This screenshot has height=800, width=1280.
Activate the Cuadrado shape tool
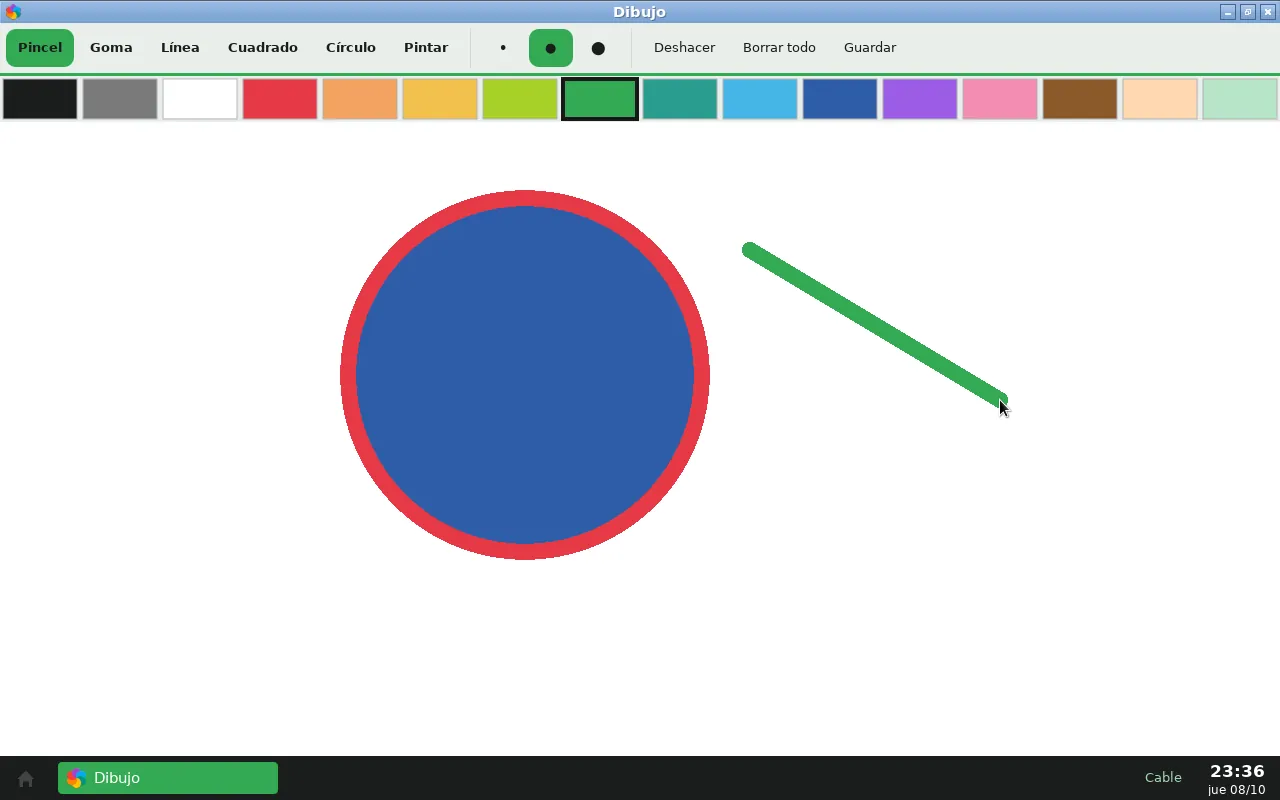point(263,48)
